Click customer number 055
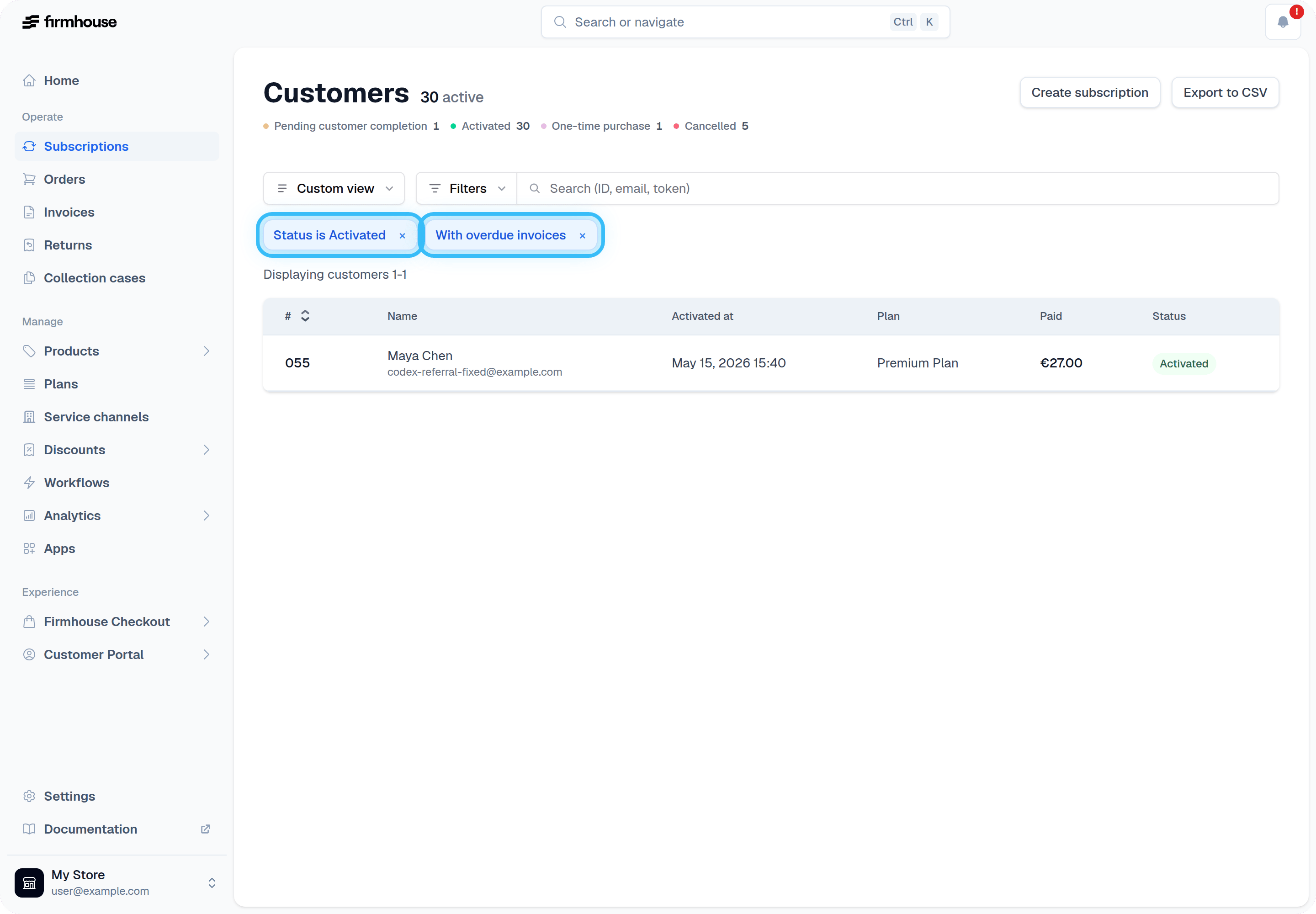 (x=297, y=363)
